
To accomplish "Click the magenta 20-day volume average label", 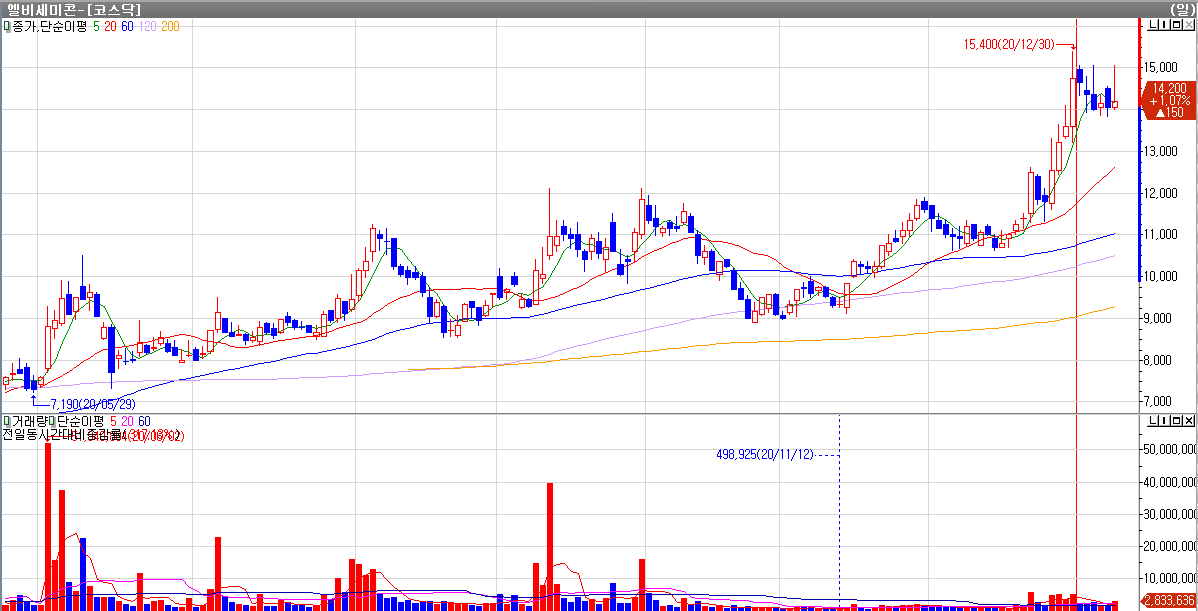I will (128, 422).
